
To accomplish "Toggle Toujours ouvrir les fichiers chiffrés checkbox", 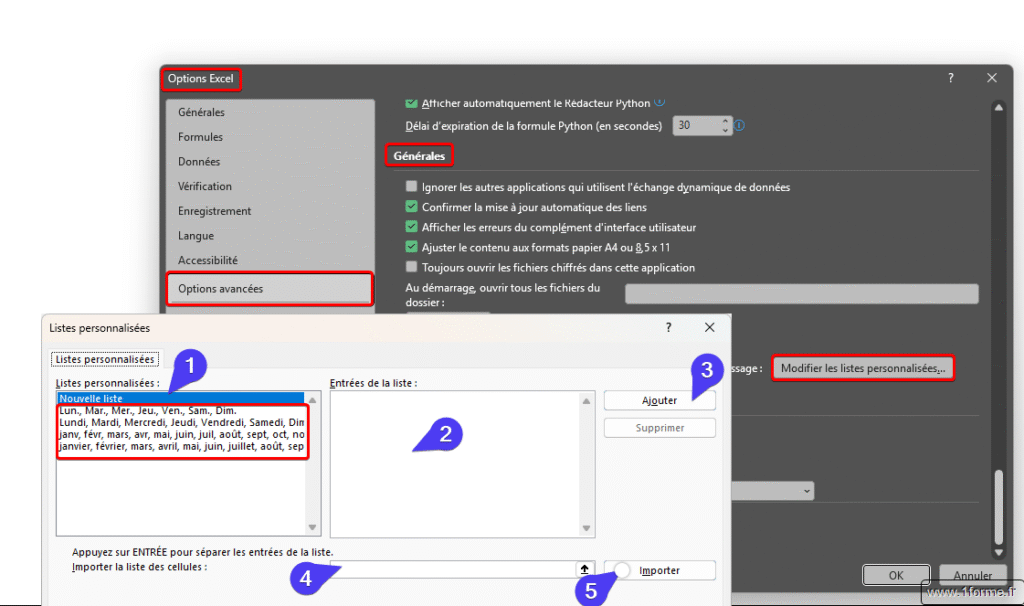I will [411, 267].
